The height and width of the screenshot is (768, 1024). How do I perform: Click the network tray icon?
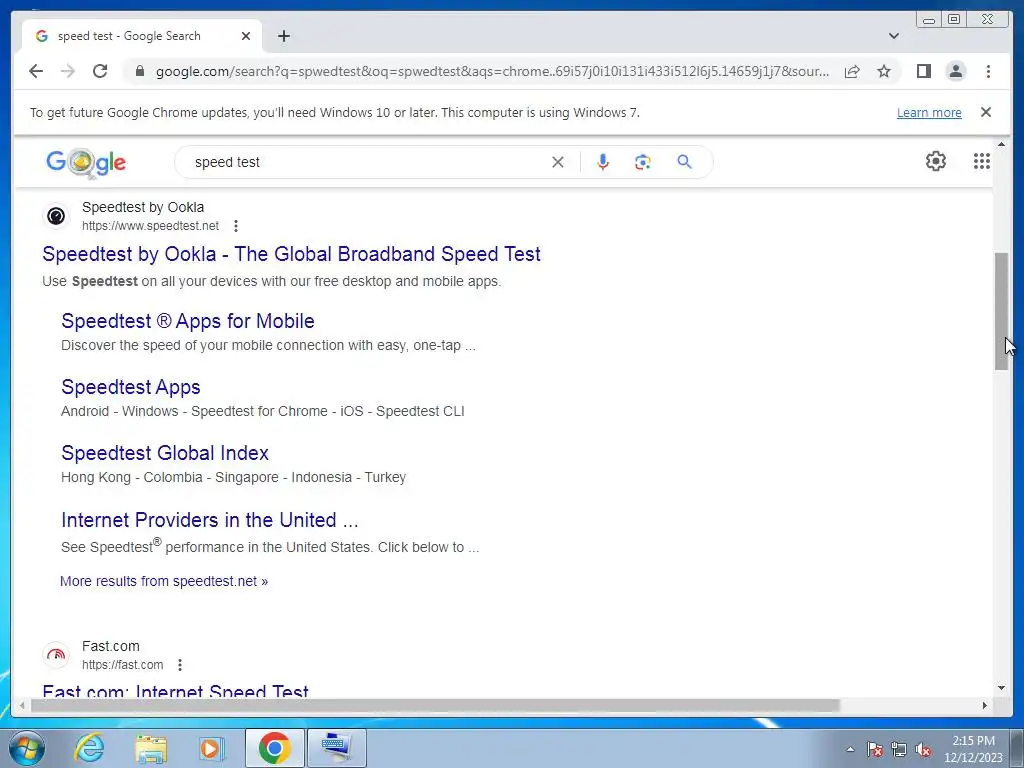[899, 749]
